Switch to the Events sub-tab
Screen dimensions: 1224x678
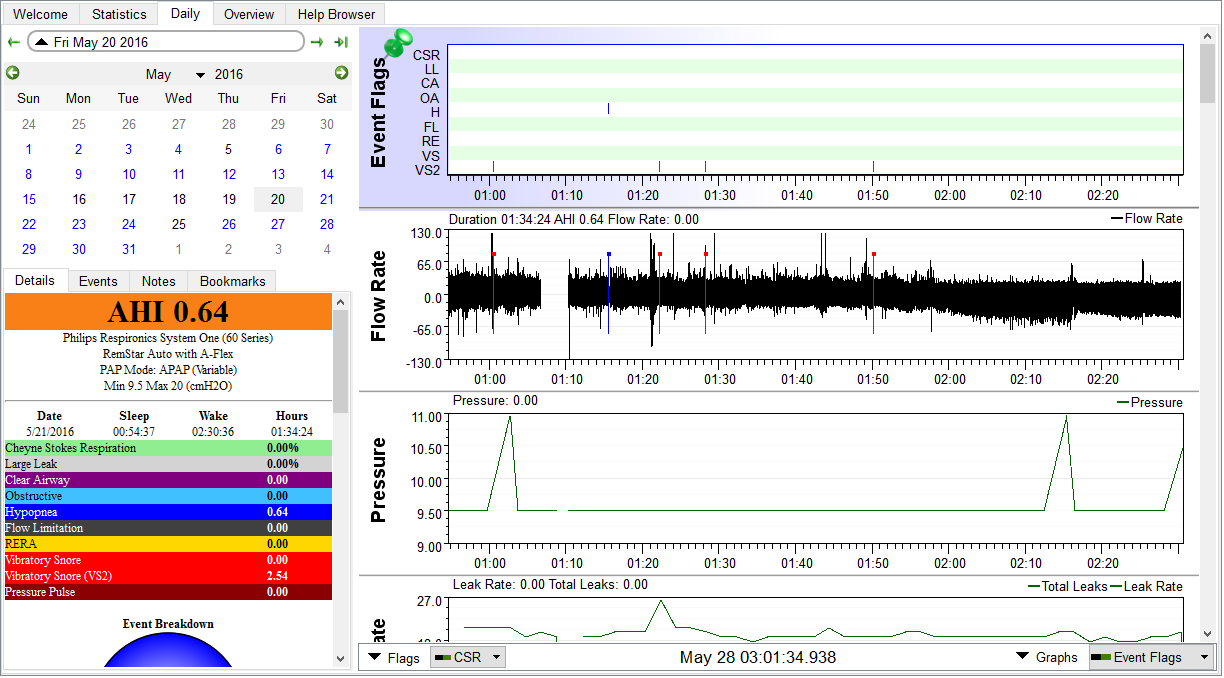tap(98, 281)
